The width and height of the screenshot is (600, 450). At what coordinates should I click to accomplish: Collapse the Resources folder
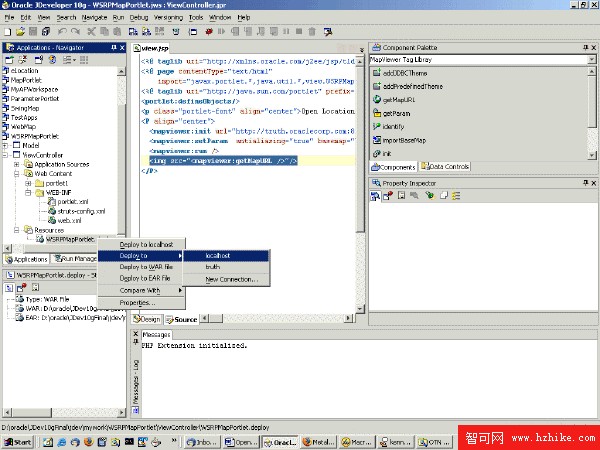[x=16, y=230]
